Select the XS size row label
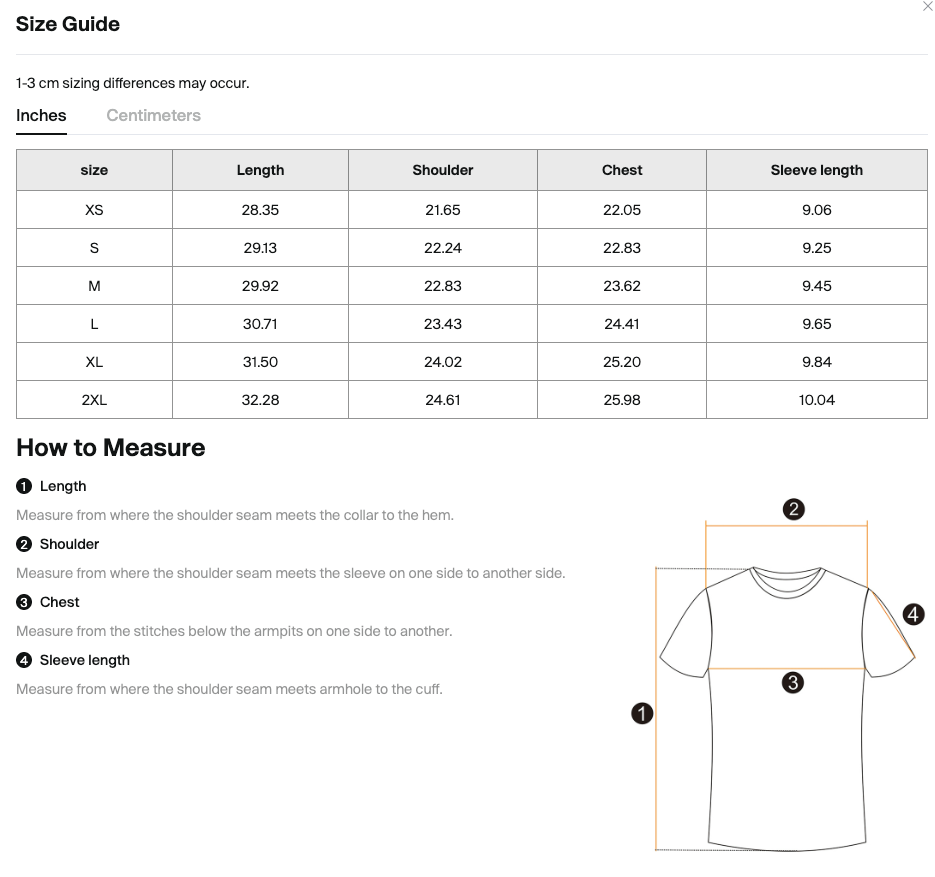 [94, 210]
